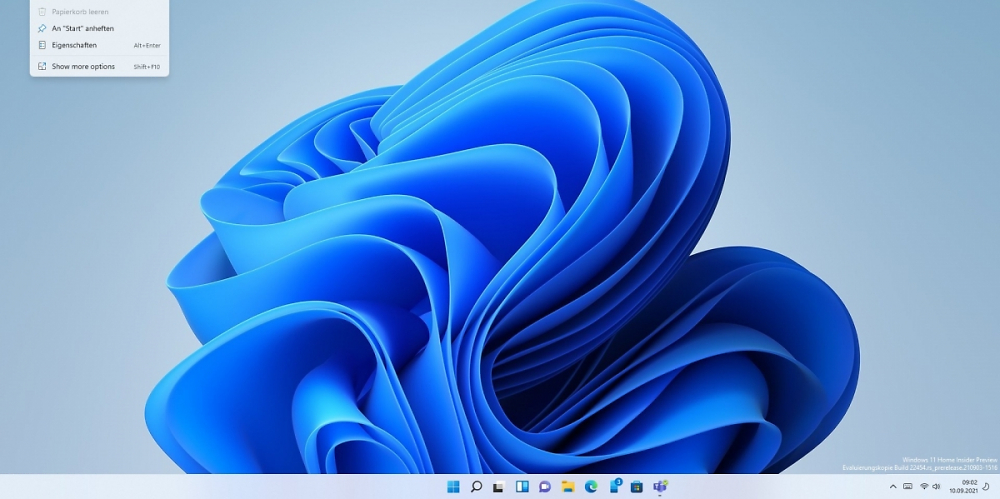Open the Wi-Fi network tray icon
The image size is (1000, 499).
[924, 487]
